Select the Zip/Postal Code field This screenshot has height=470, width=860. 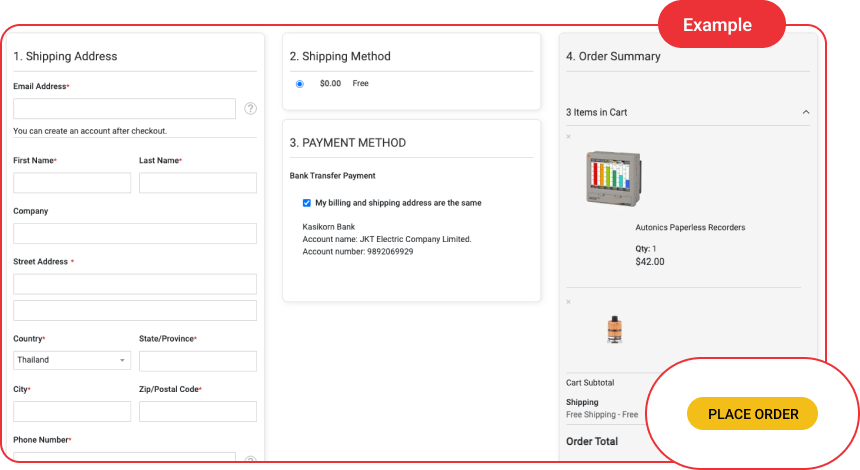[x=198, y=411]
